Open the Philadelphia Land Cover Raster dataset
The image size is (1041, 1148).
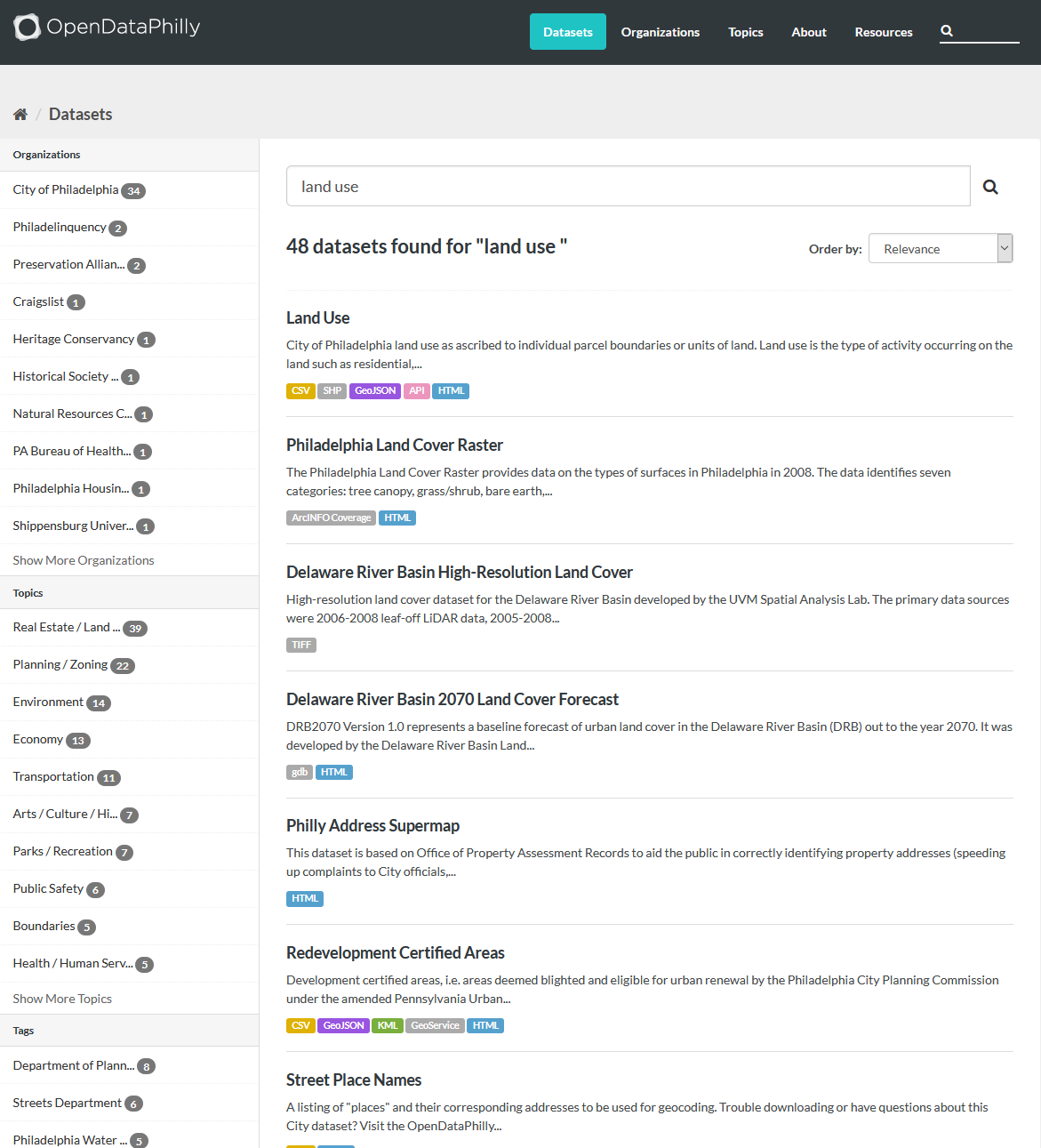tap(394, 446)
